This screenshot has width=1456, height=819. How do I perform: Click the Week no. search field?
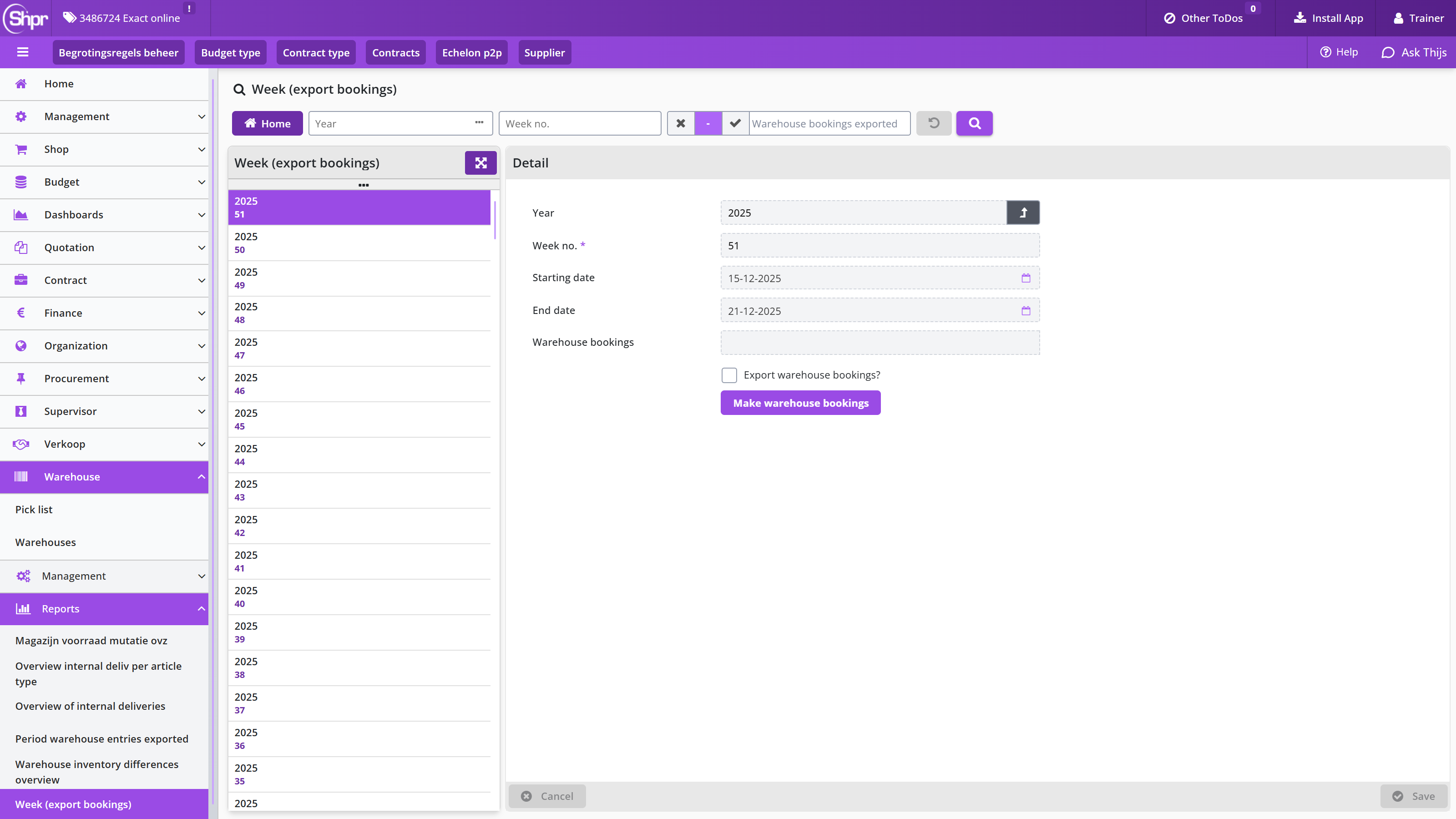580,123
